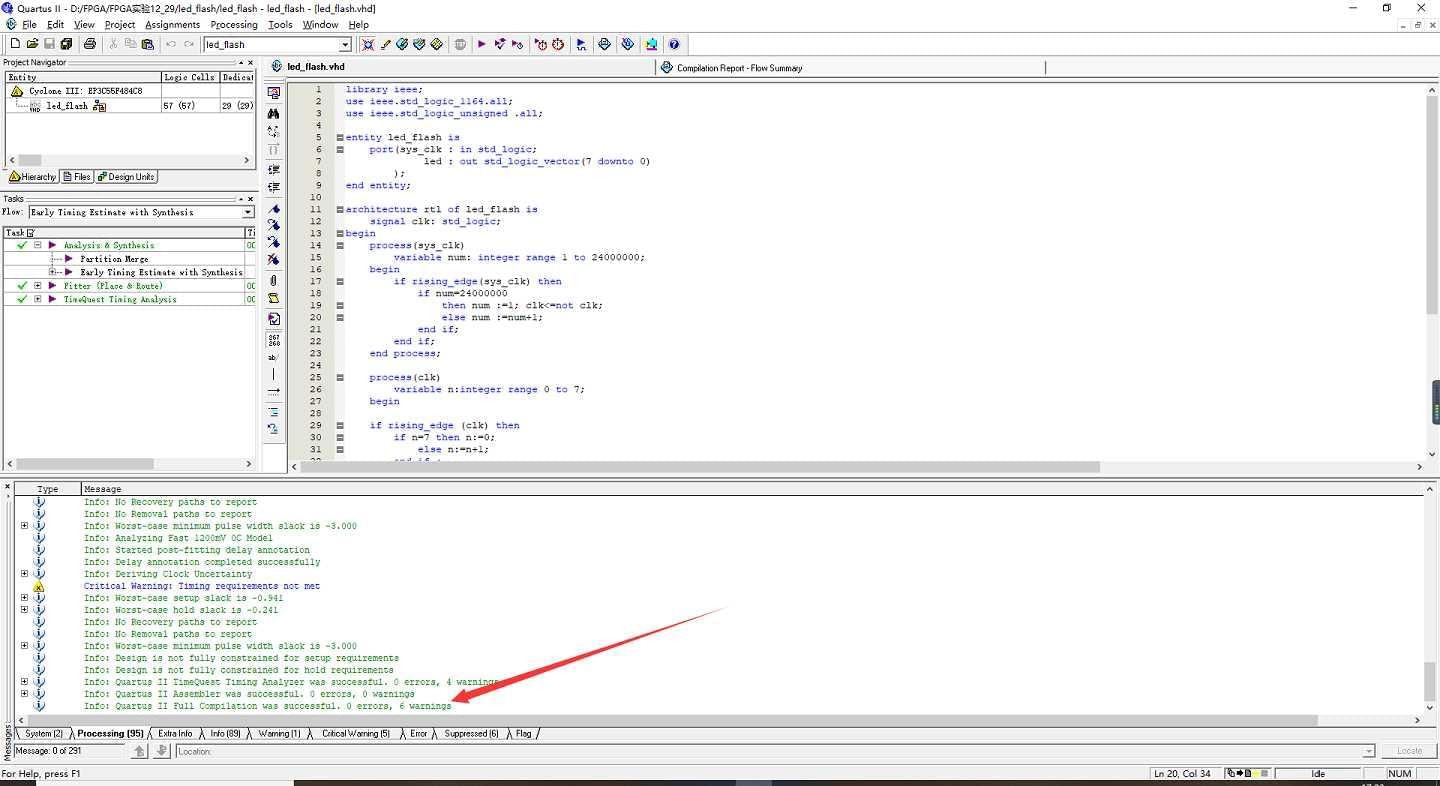Click the previous message up arrow
This screenshot has width=1440, height=786.
pyautogui.click(x=140, y=751)
